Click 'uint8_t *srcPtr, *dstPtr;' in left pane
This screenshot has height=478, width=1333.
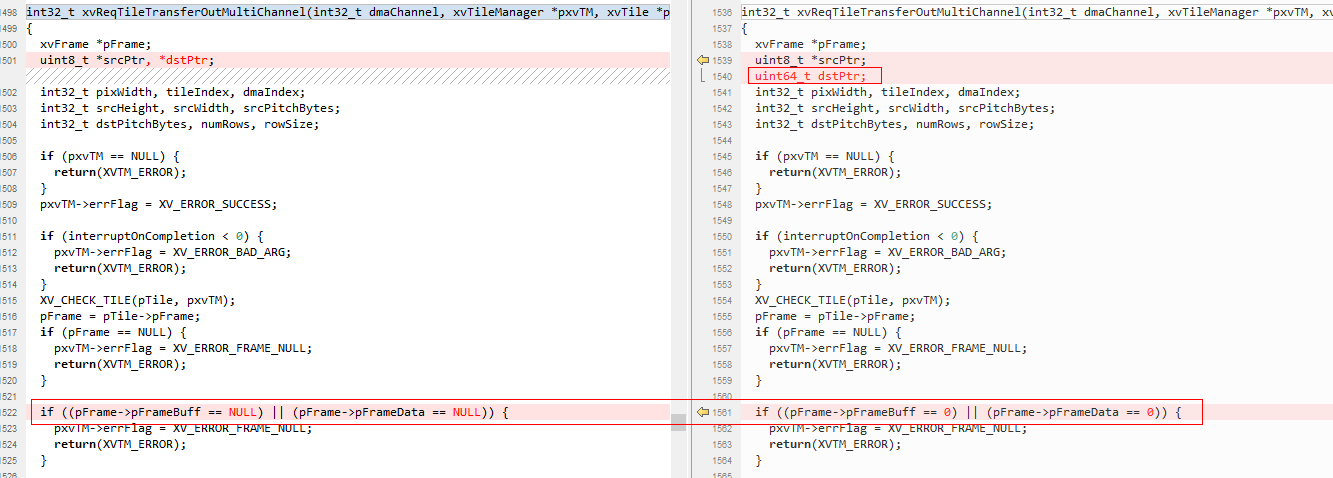click(x=127, y=60)
